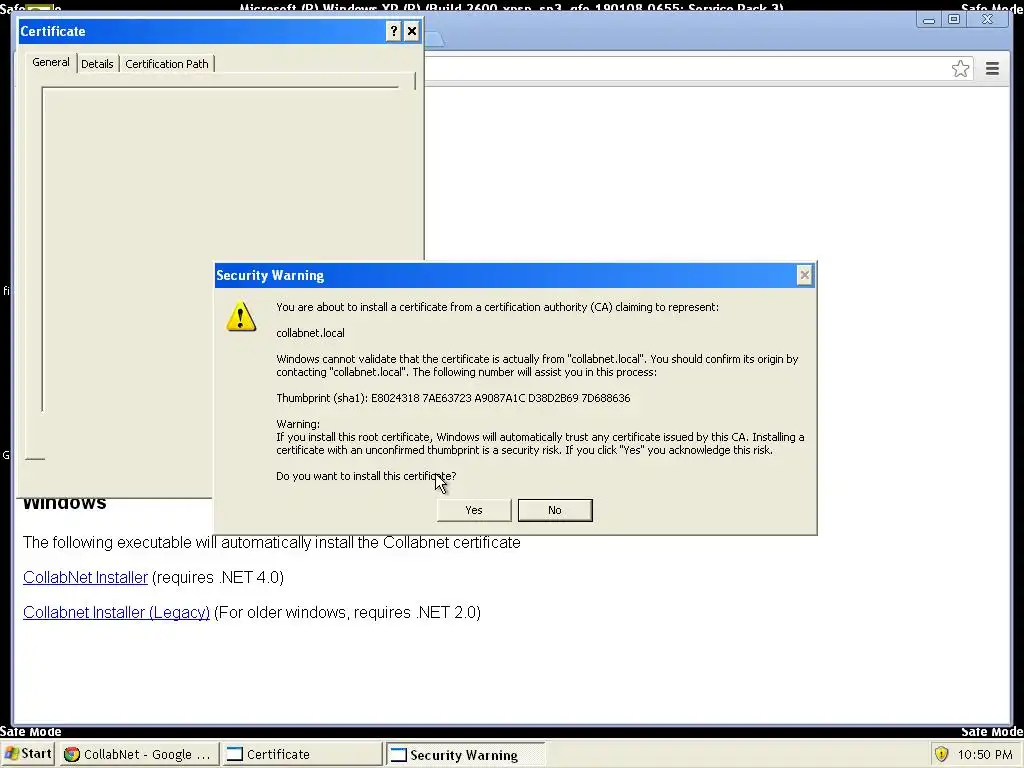Click the collabnet.local CA name text
The height and width of the screenshot is (768, 1024).
click(310, 333)
